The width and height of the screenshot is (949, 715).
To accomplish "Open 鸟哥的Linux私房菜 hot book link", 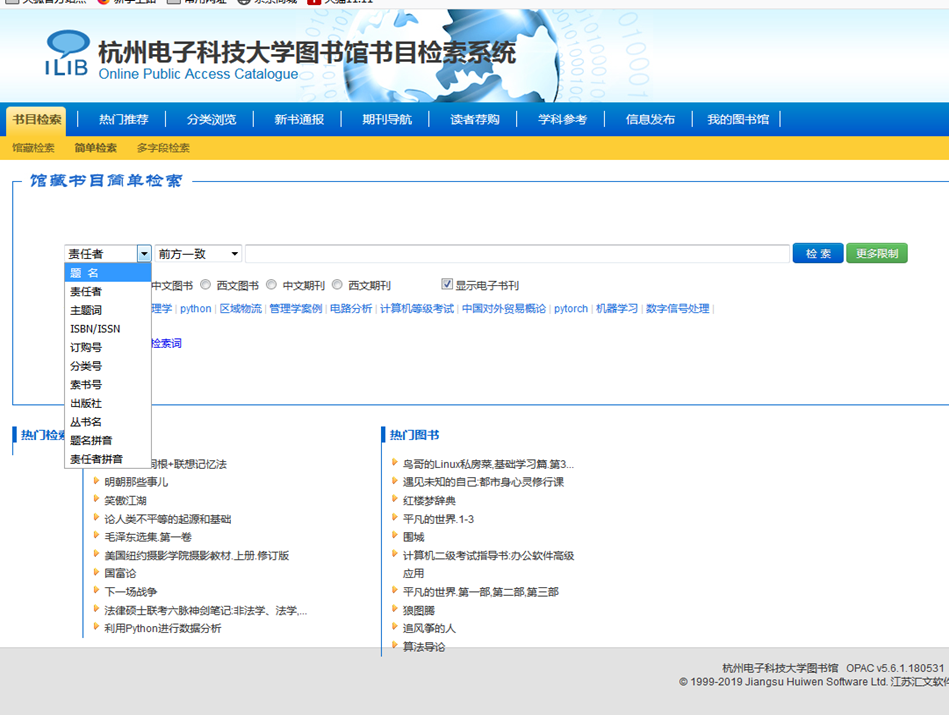I will (x=488, y=464).
